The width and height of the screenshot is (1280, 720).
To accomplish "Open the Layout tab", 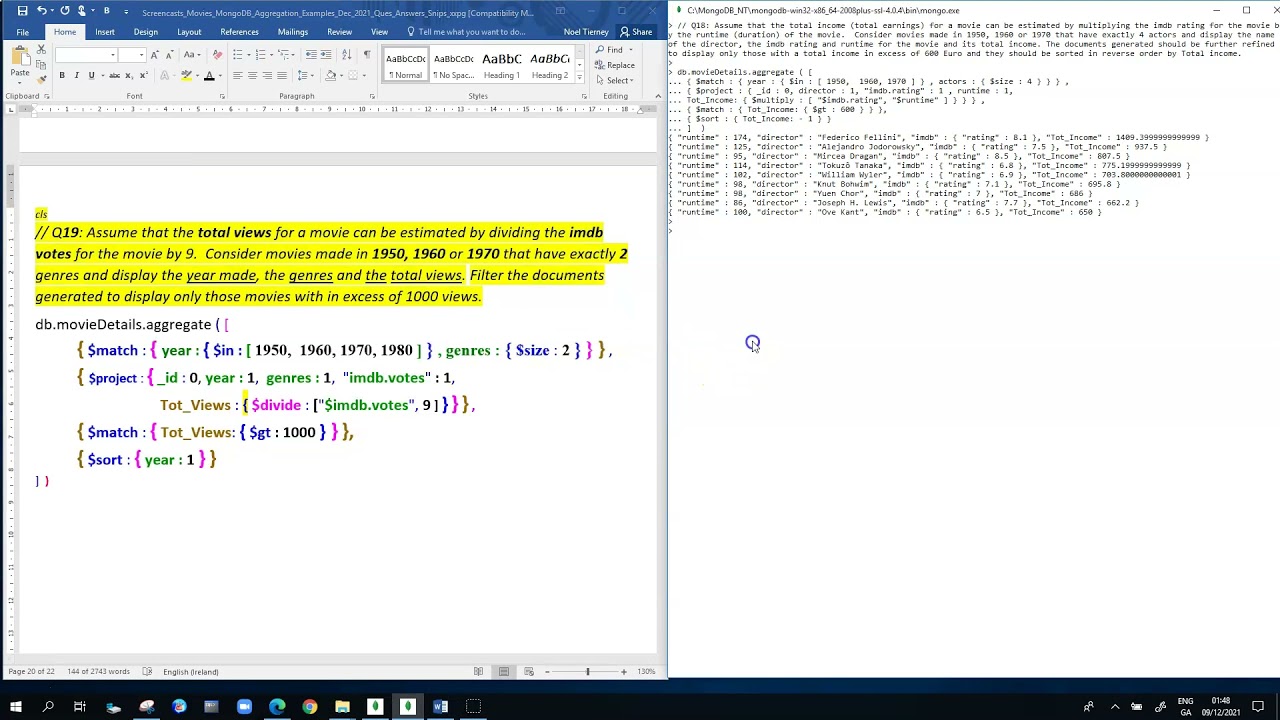I will point(189,32).
